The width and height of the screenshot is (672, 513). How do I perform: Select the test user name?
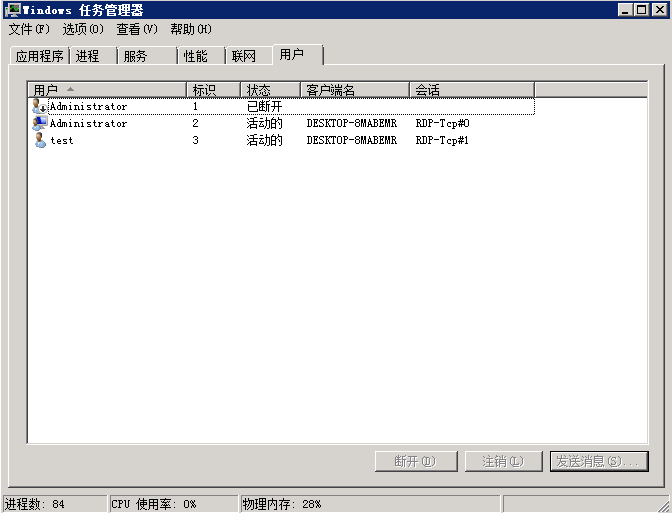[62, 140]
